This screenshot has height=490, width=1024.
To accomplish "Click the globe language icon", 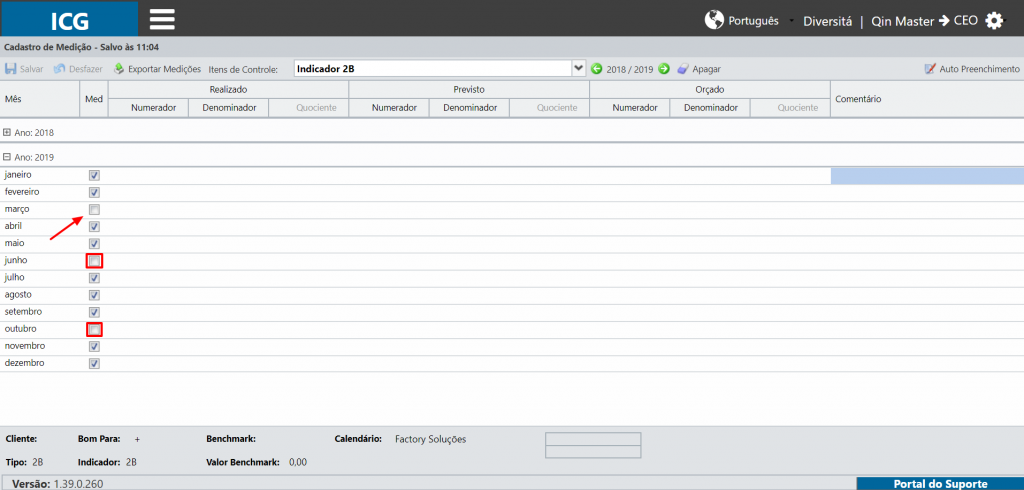I will pyautogui.click(x=714, y=20).
